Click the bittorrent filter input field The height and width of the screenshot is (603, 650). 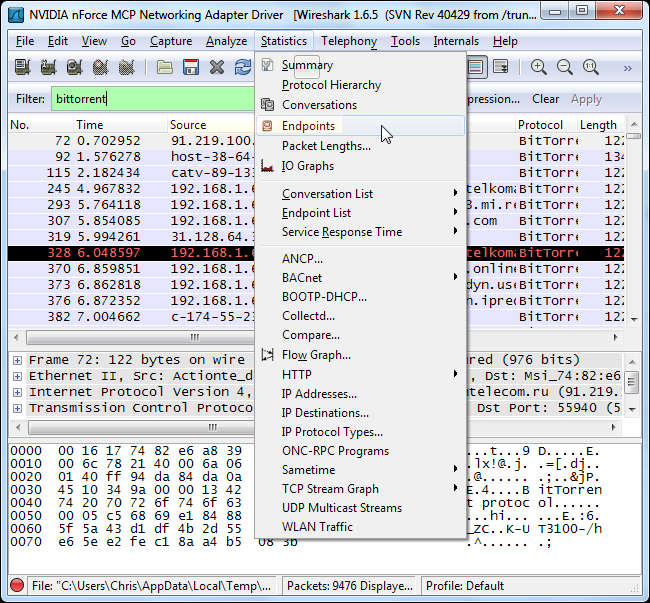coord(153,99)
